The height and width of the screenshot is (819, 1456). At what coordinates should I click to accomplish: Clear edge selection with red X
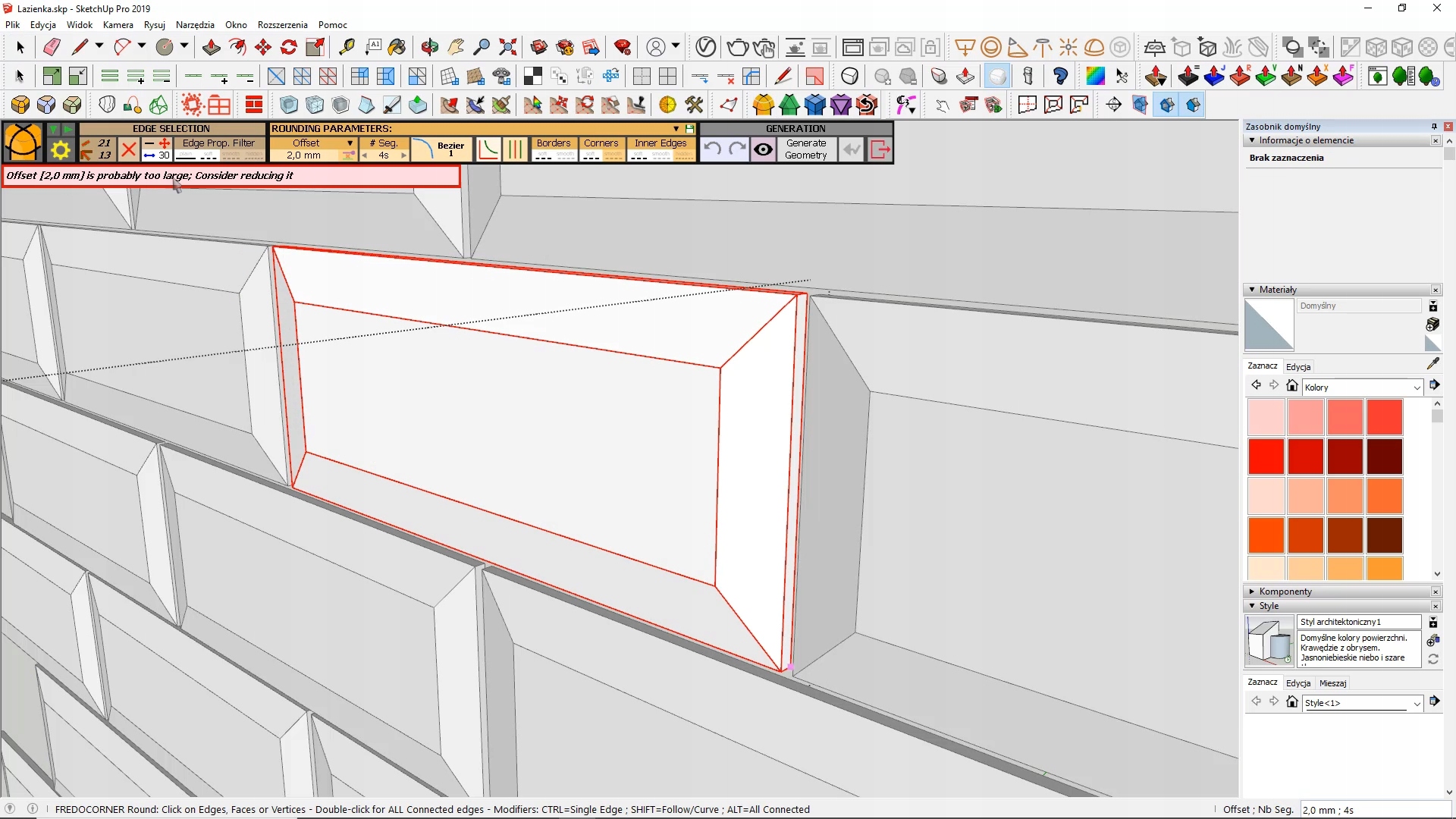click(x=129, y=149)
